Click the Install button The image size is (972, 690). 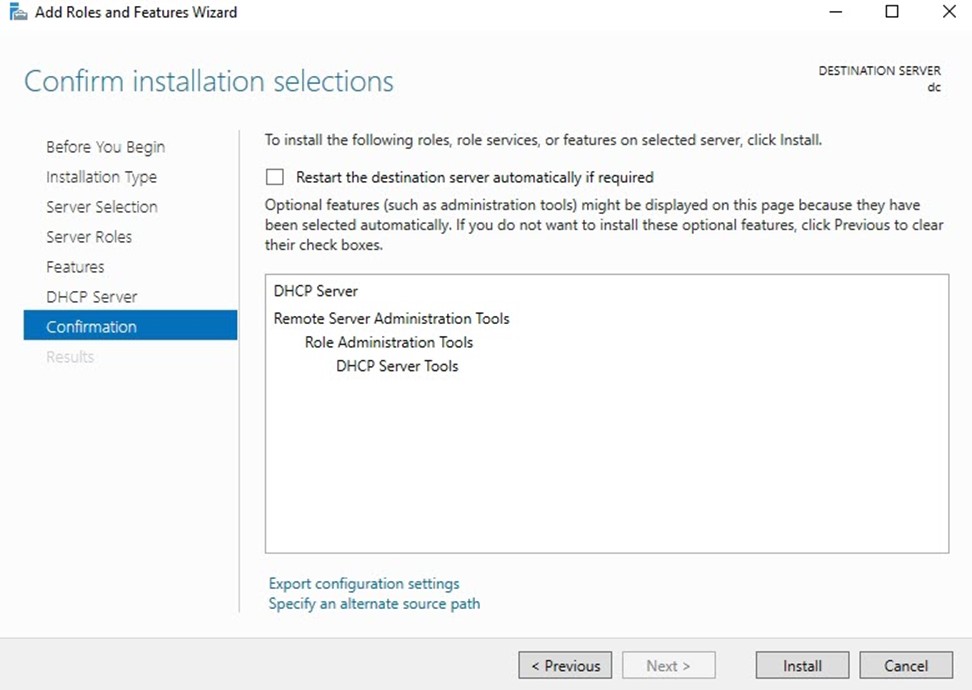(x=802, y=666)
